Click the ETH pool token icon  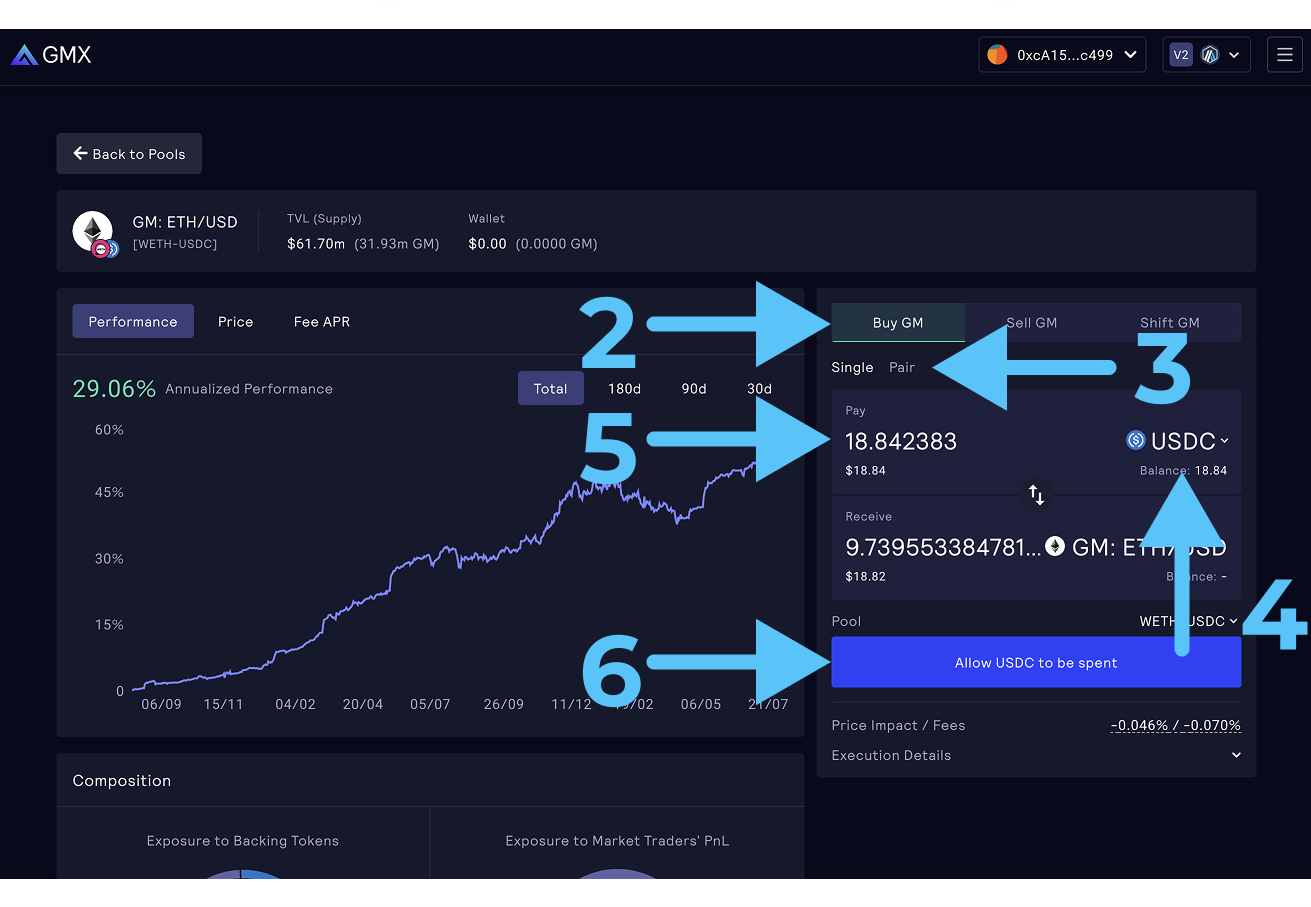click(x=93, y=231)
